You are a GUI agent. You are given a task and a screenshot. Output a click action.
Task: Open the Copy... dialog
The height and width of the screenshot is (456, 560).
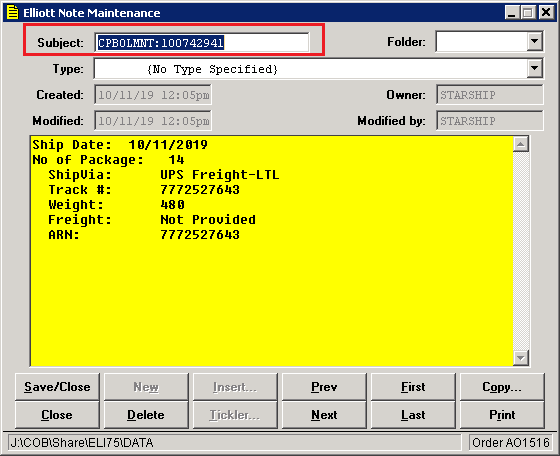click(x=502, y=387)
